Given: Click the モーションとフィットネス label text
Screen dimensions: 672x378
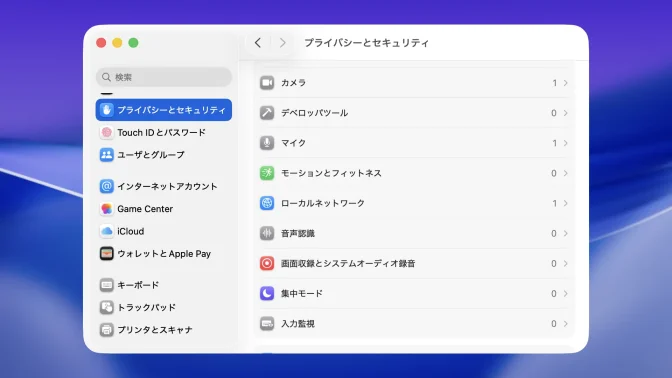Looking at the screenshot, I should 331,173.
